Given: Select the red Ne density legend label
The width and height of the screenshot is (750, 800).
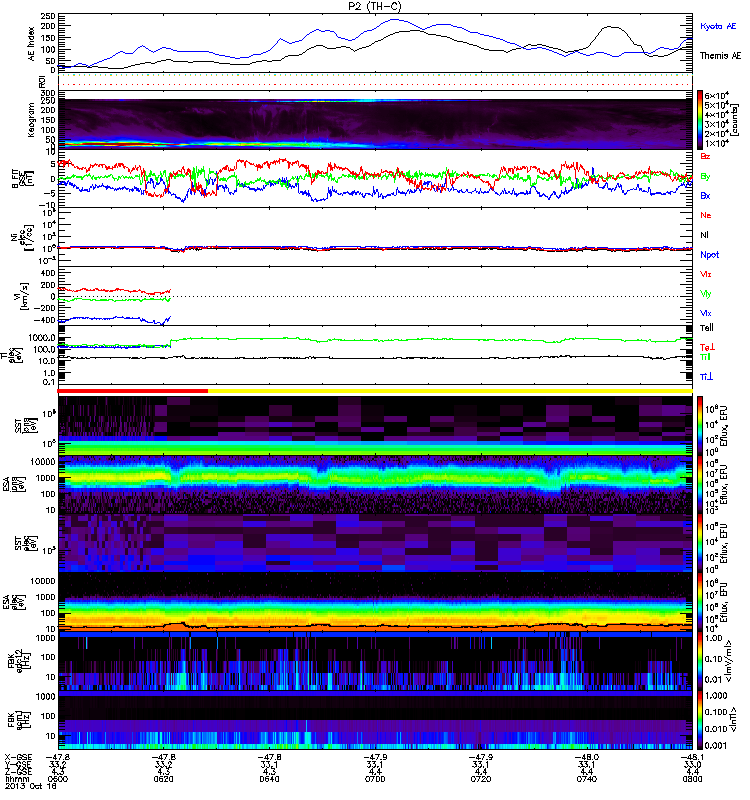Looking at the screenshot, I should [x=706, y=215].
